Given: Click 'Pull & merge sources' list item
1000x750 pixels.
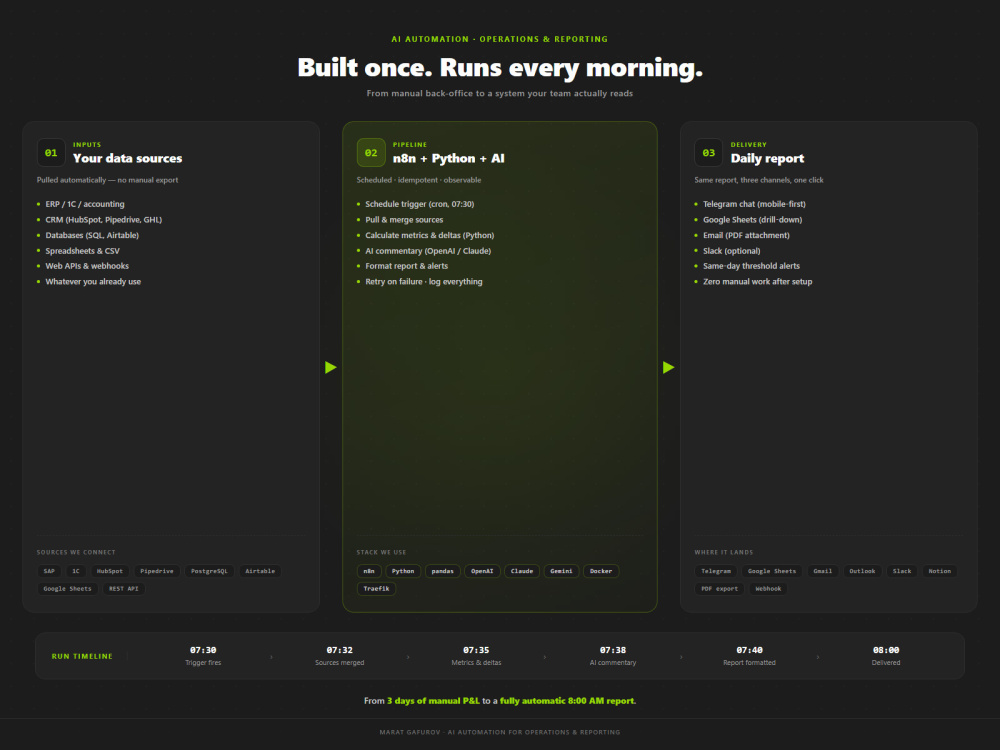Looking at the screenshot, I should pos(404,219).
